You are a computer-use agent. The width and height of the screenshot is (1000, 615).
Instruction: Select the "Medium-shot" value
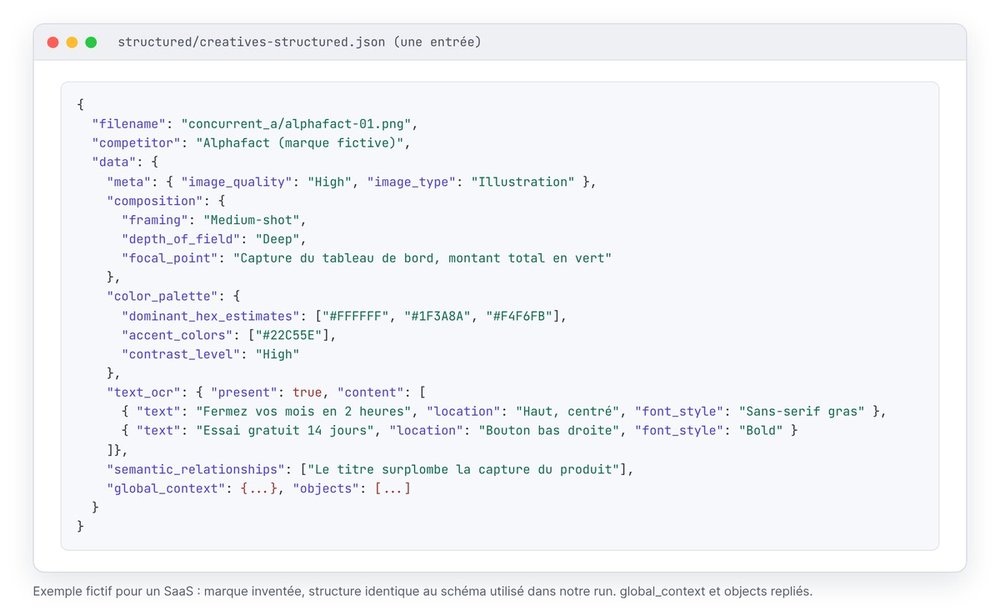point(251,220)
